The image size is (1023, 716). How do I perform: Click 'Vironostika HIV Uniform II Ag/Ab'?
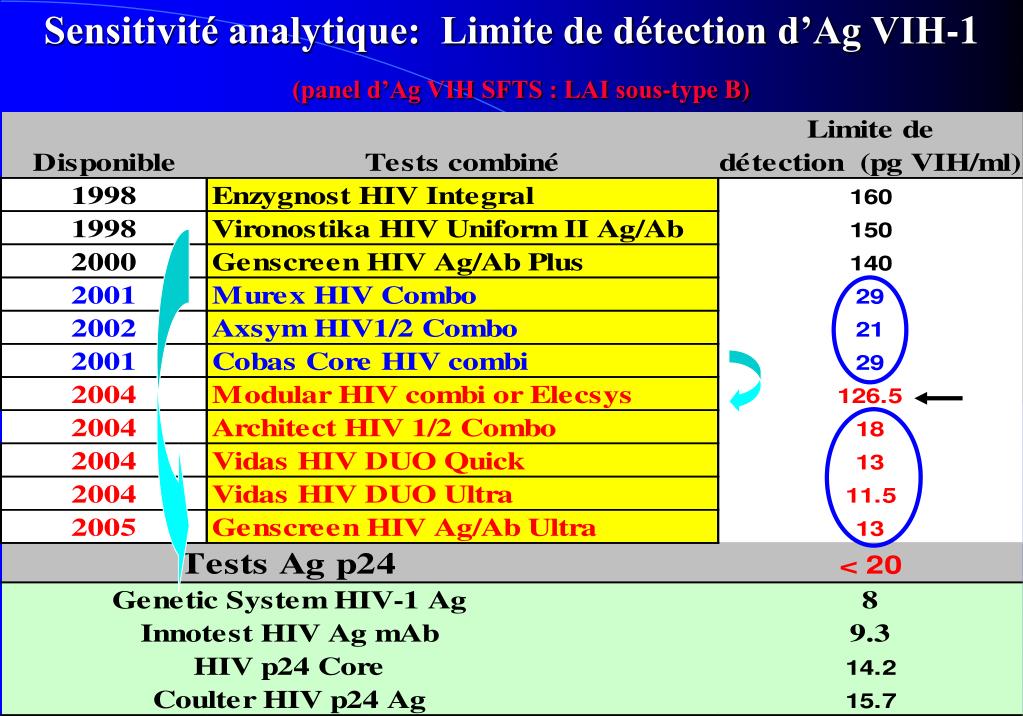coord(448,229)
